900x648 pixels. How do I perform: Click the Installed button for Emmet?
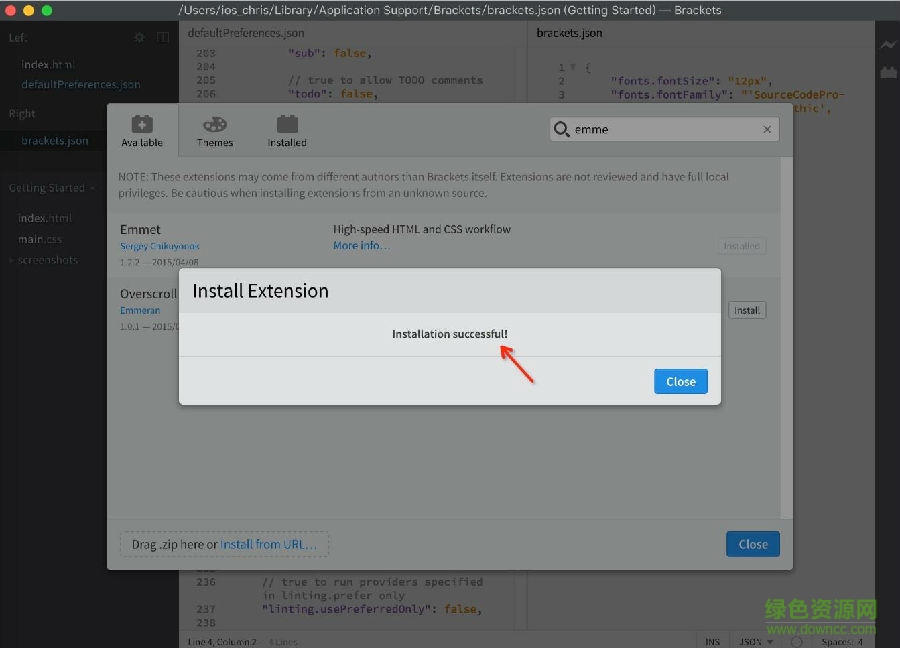tap(742, 246)
